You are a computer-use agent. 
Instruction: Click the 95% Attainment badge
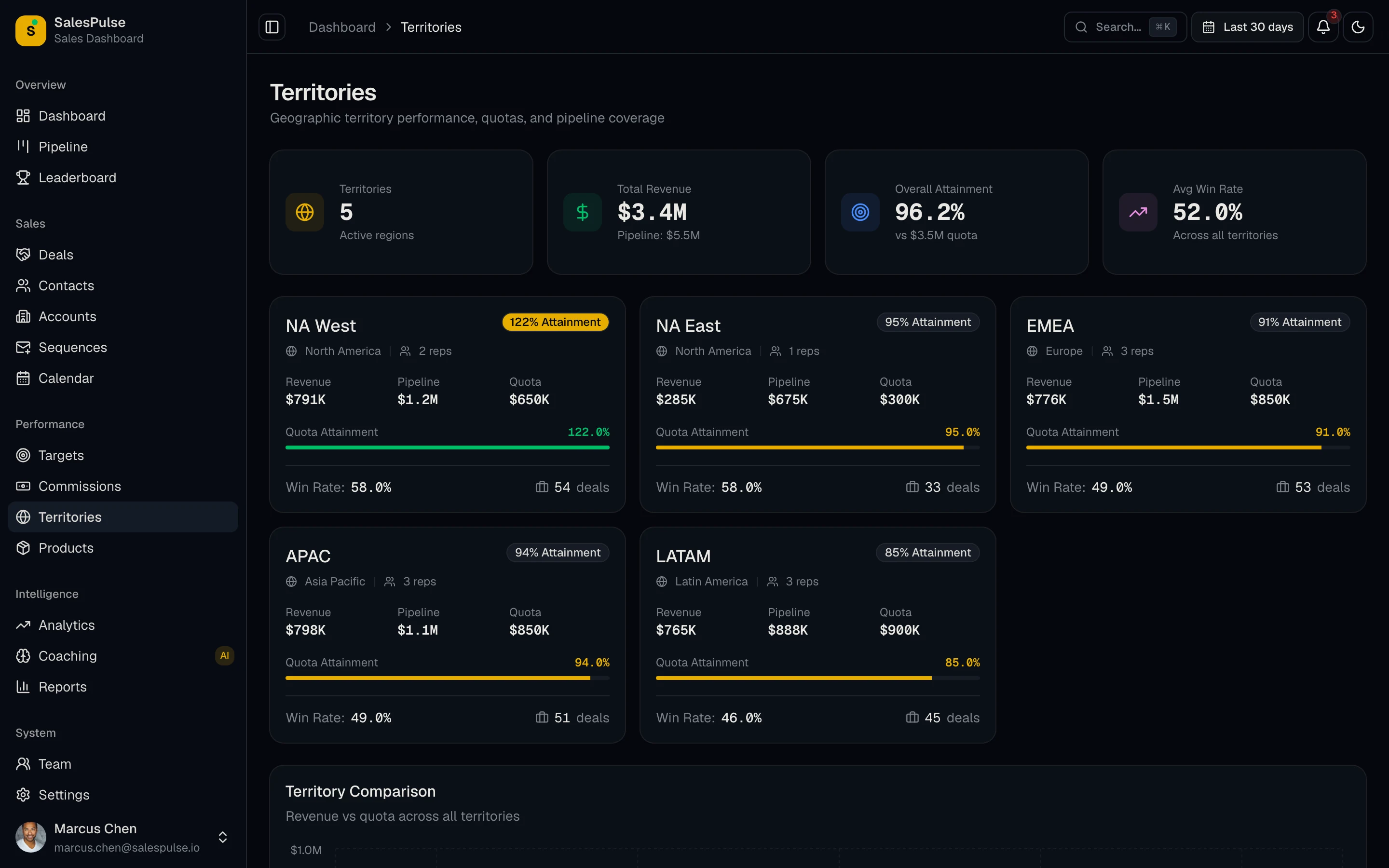point(928,322)
